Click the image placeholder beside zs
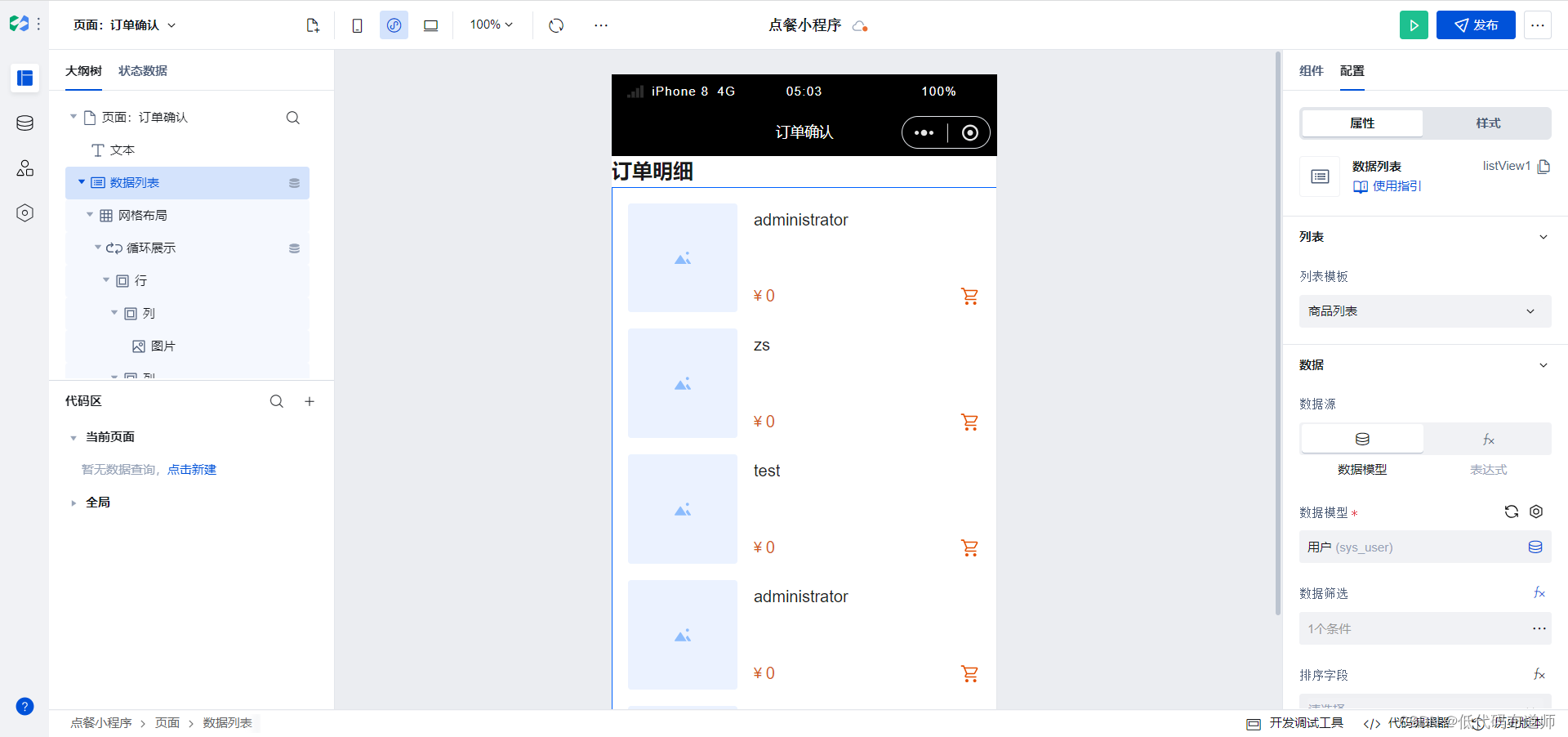 [x=683, y=383]
